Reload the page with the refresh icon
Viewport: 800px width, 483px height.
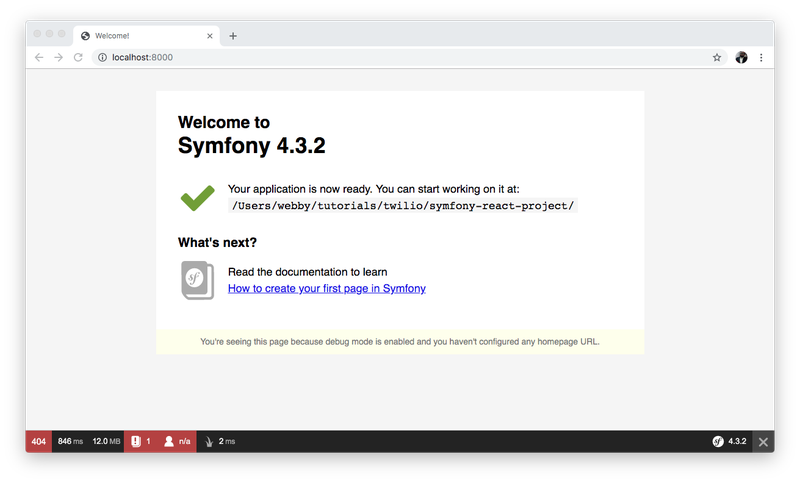[78, 57]
